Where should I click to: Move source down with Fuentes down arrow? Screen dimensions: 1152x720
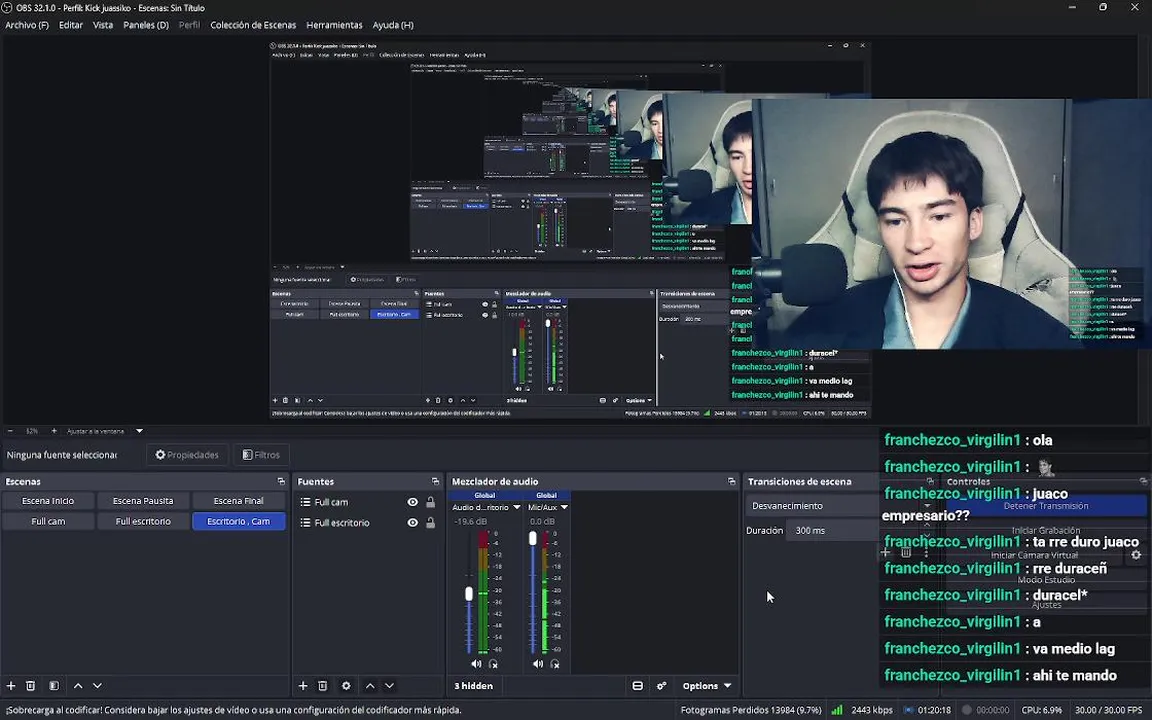coord(389,685)
